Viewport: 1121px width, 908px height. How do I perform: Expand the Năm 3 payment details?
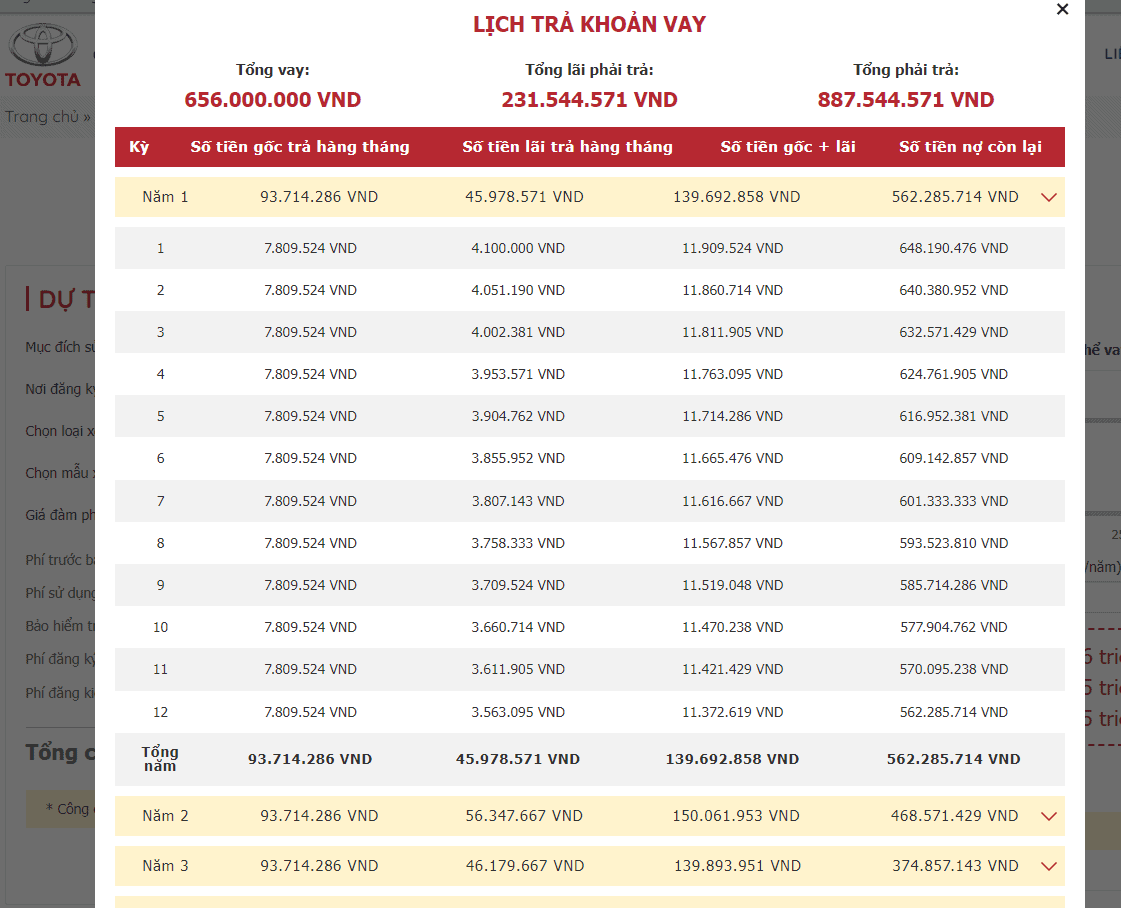tap(1048, 866)
